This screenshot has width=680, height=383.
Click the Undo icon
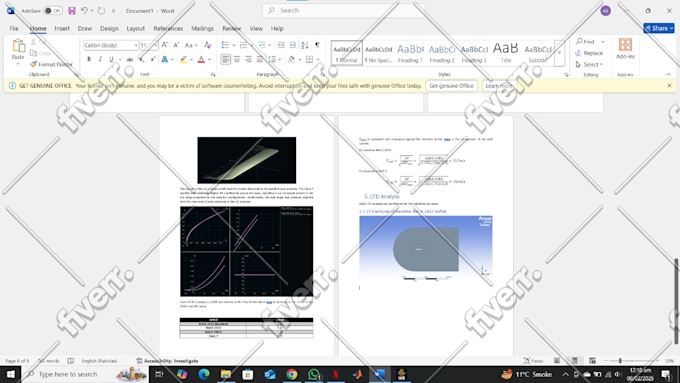pos(85,10)
